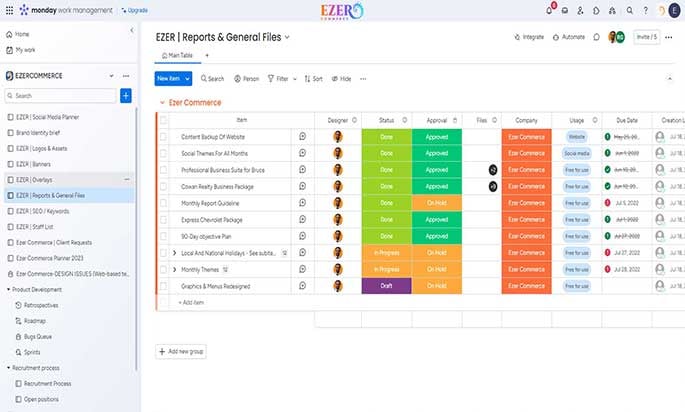Open board title dropdown chevron
This screenshot has height=412, width=685.
tap(287, 37)
